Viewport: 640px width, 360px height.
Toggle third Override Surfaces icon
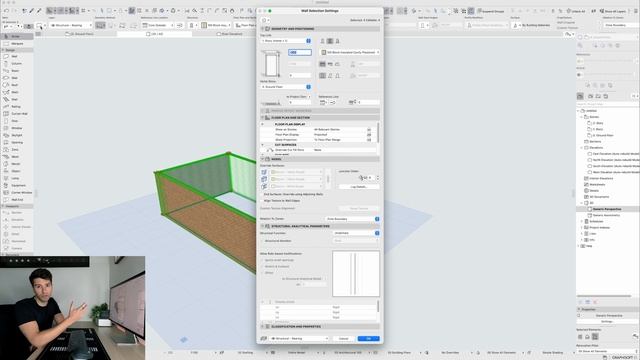pyautogui.click(x=264, y=186)
